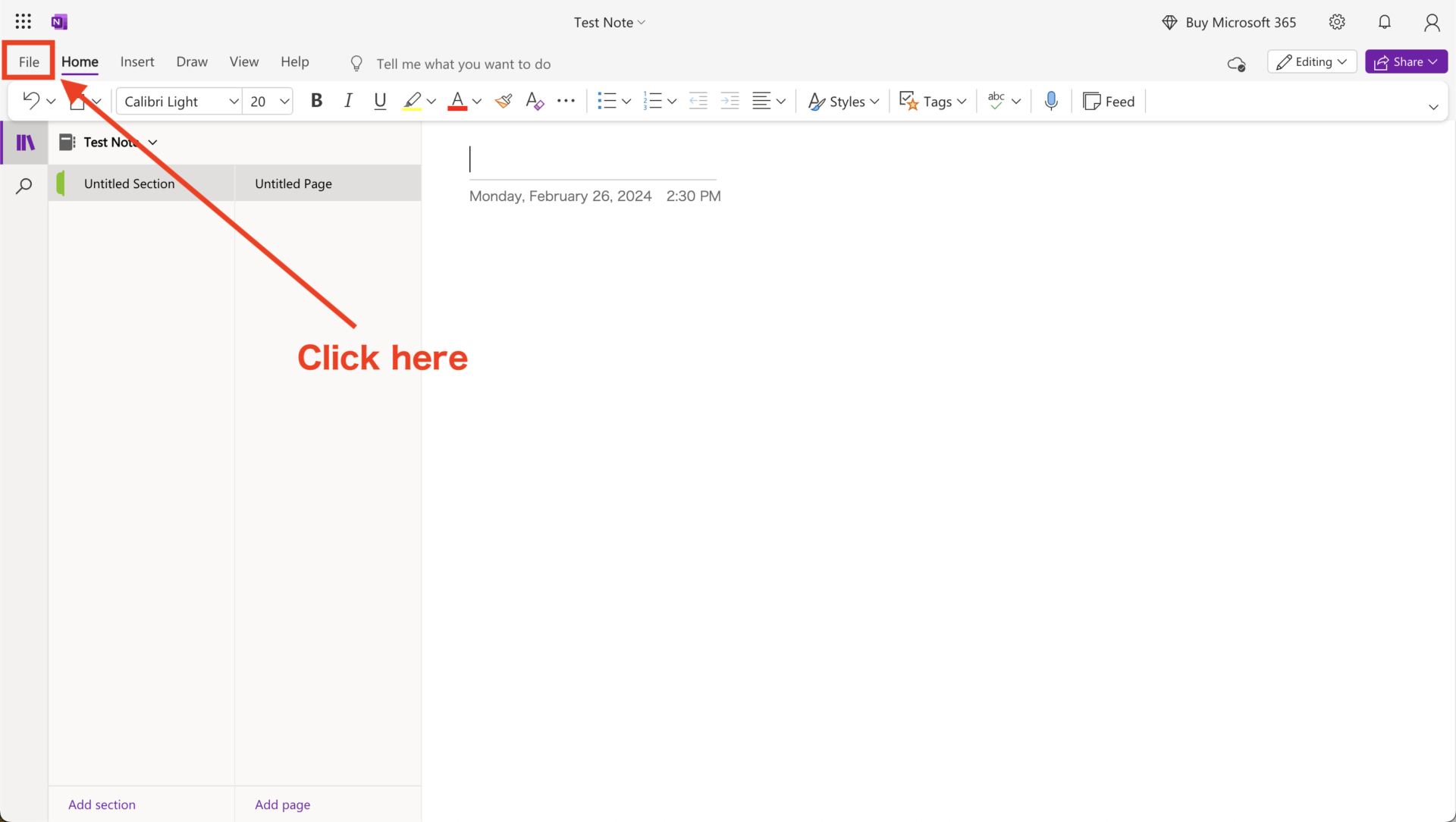
Task: Add a new page with Add page
Action: tap(282, 804)
